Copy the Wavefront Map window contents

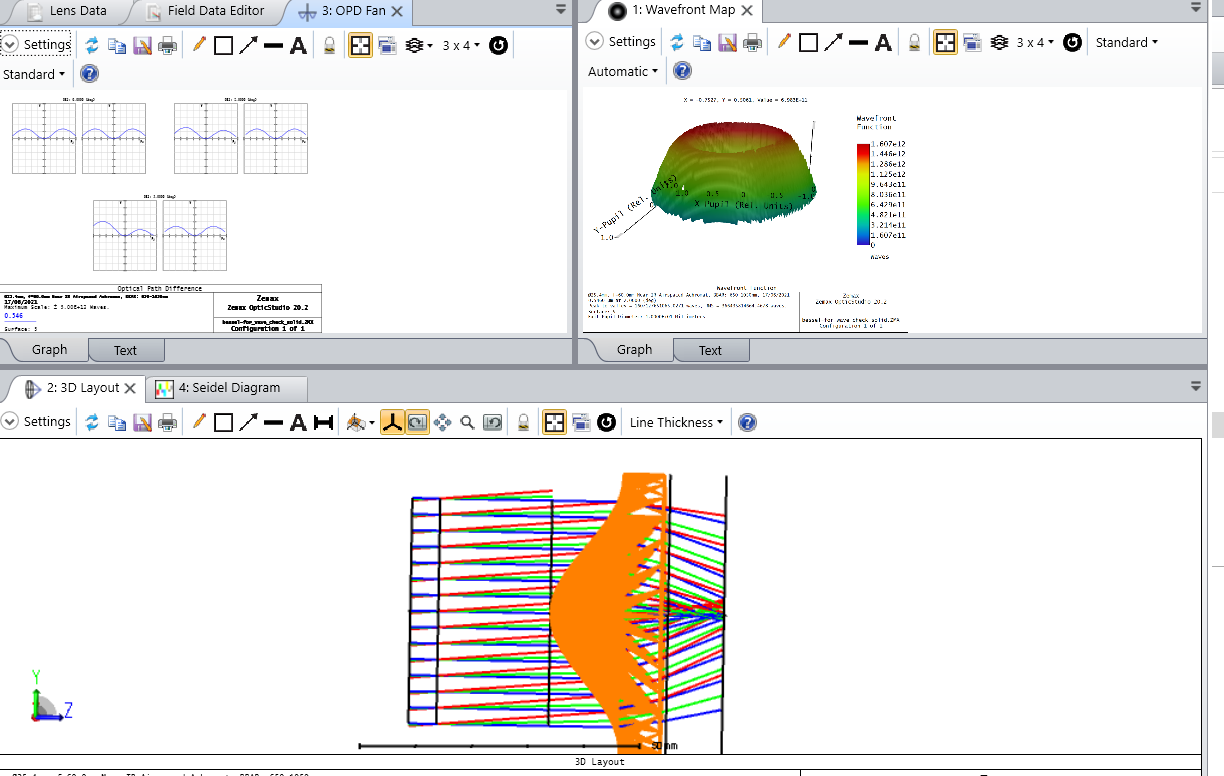[702, 42]
